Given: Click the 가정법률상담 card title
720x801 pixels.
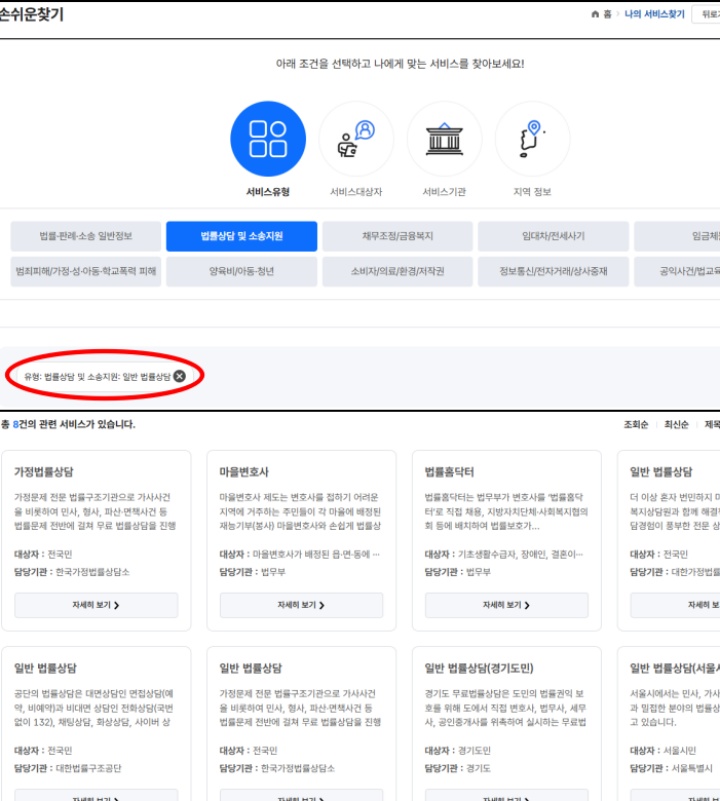Looking at the screenshot, I should [x=44, y=472].
